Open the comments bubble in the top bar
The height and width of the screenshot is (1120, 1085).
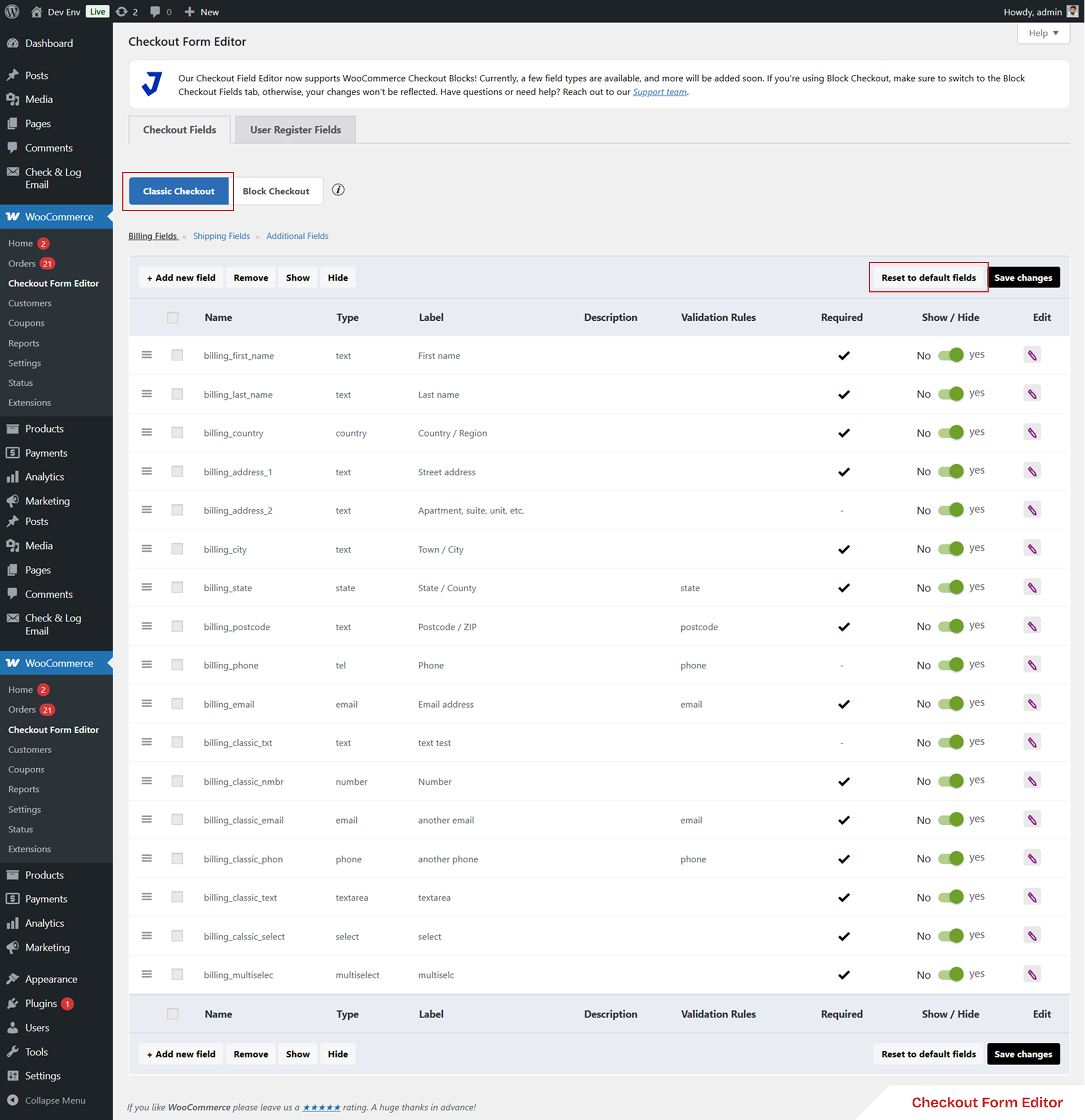(154, 11)
